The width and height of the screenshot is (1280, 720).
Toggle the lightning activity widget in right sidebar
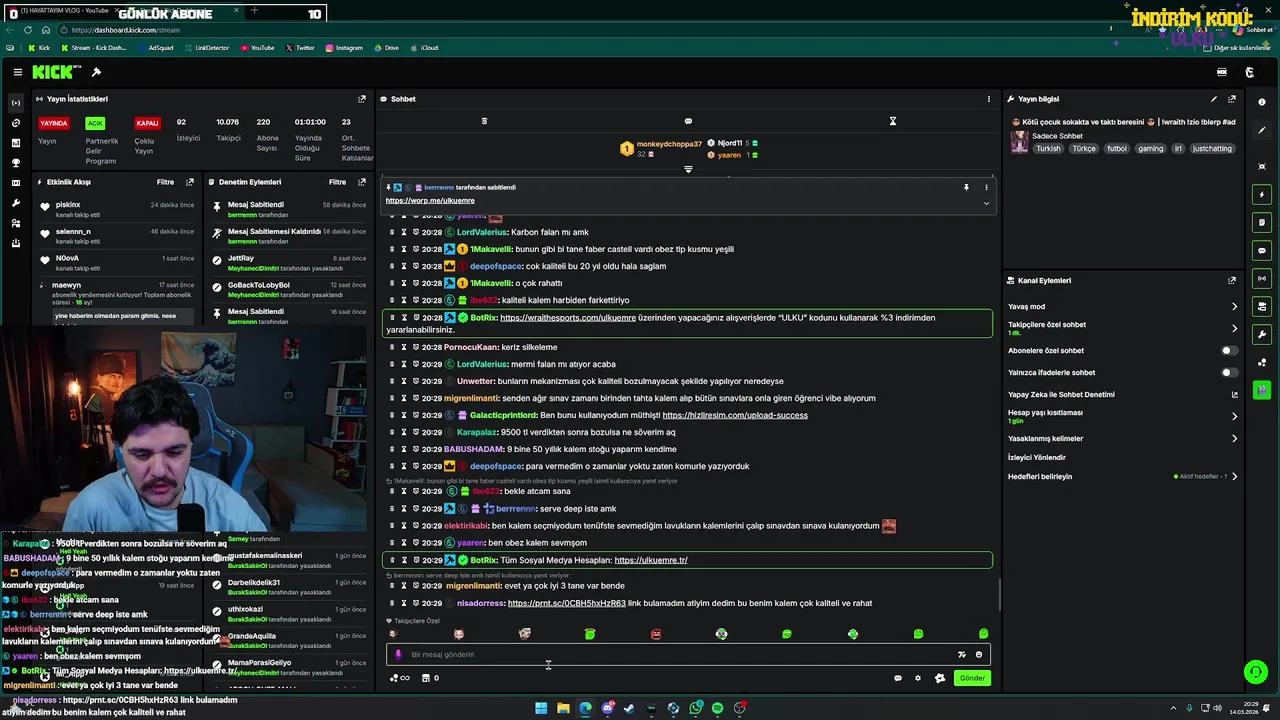click(1262, 194)
